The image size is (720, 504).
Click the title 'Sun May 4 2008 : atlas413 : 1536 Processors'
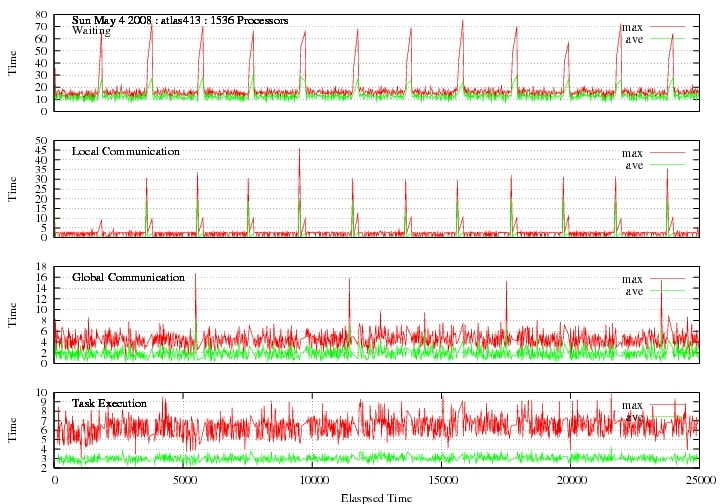(x=180, y=21)
